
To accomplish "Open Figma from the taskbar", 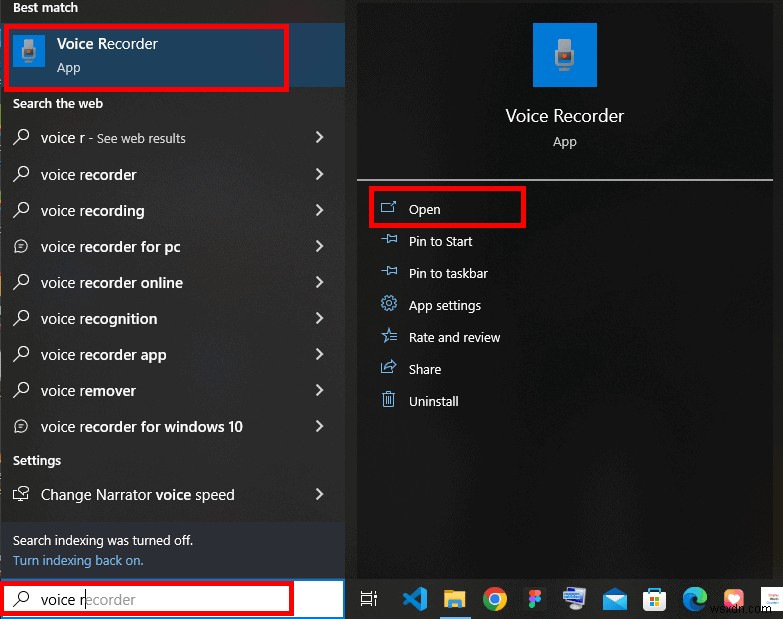I will [535, 599].
